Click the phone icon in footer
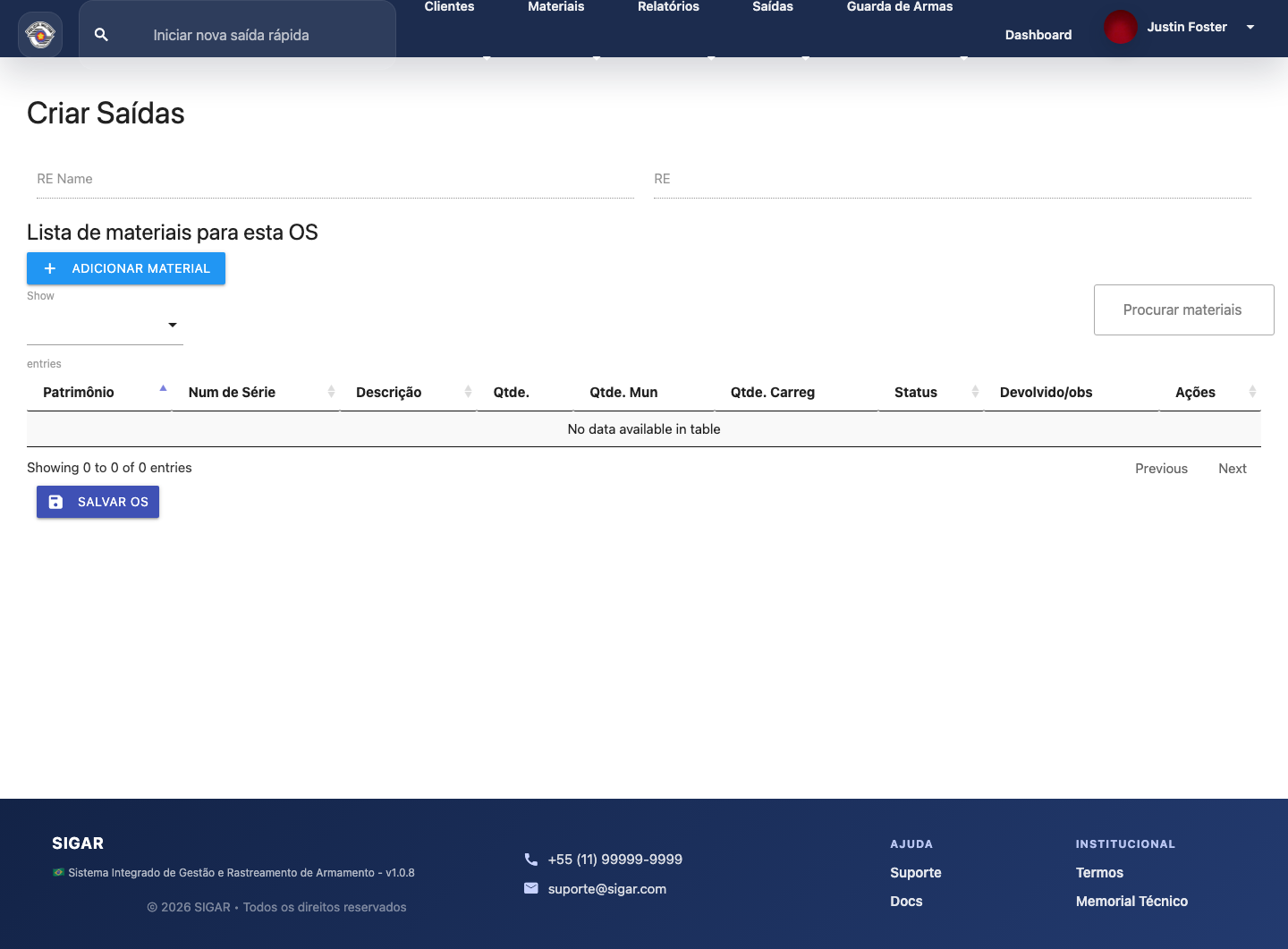The width and height of the screenshot is (1288, 949). pos(531,860)
